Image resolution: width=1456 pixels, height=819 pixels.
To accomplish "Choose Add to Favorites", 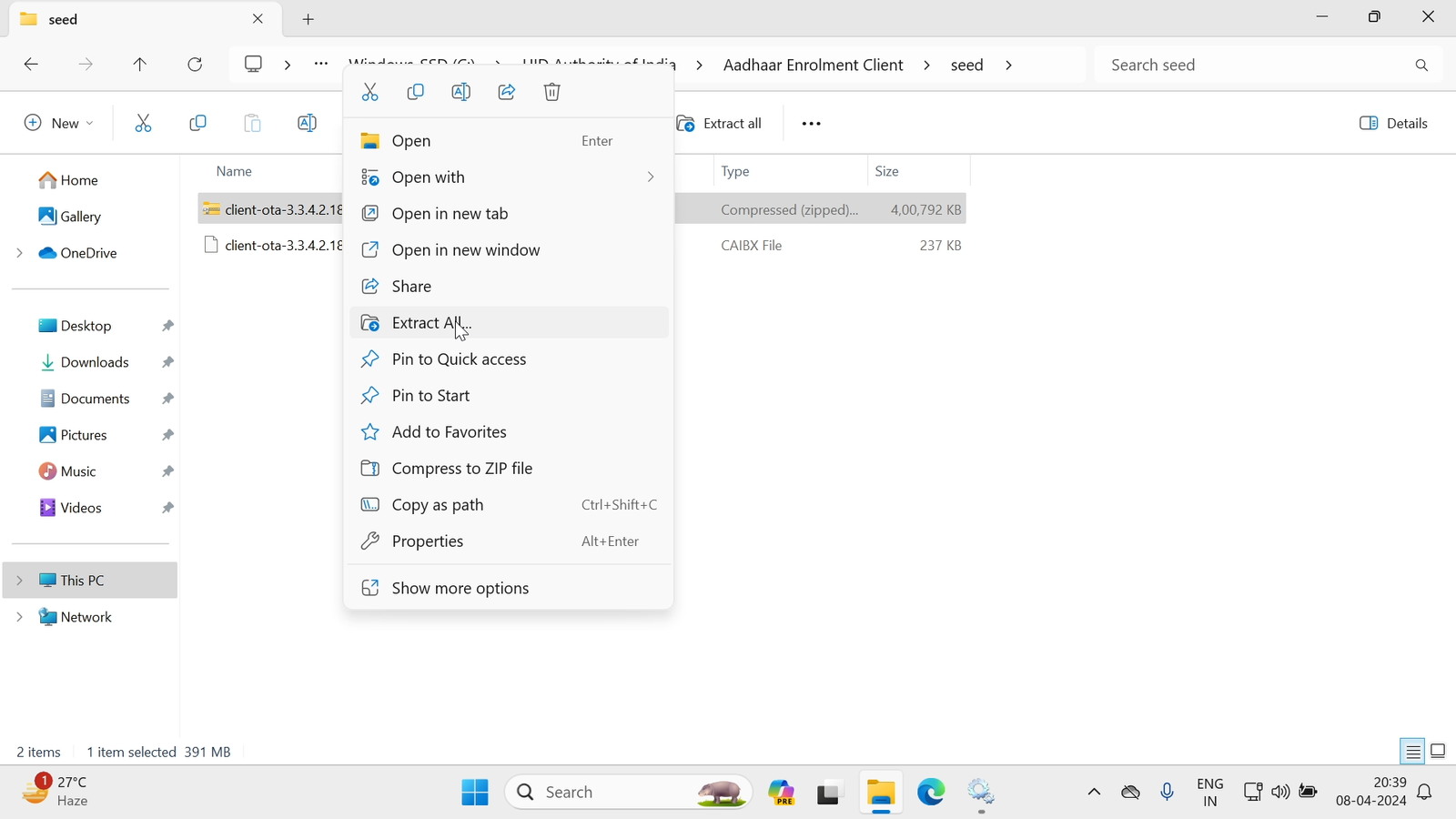I will [x=509, y=431].
